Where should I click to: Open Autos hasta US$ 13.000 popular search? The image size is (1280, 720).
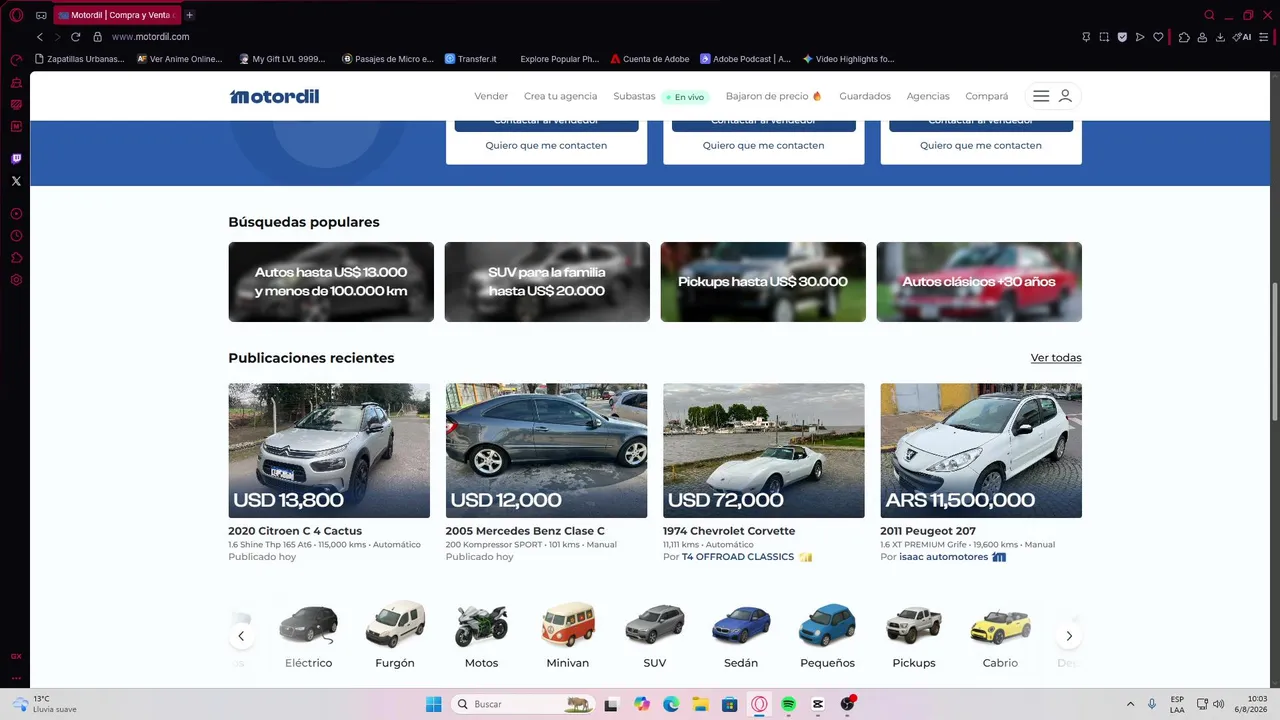click(x=331, y=282)
